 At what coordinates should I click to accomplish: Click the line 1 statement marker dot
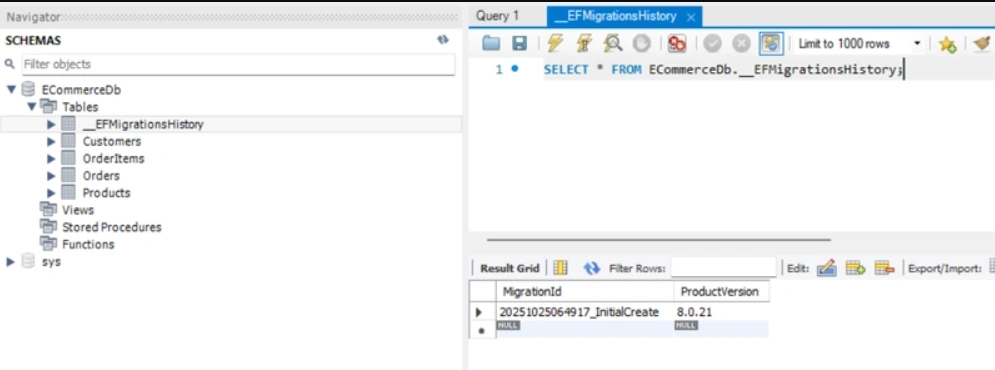515,69
